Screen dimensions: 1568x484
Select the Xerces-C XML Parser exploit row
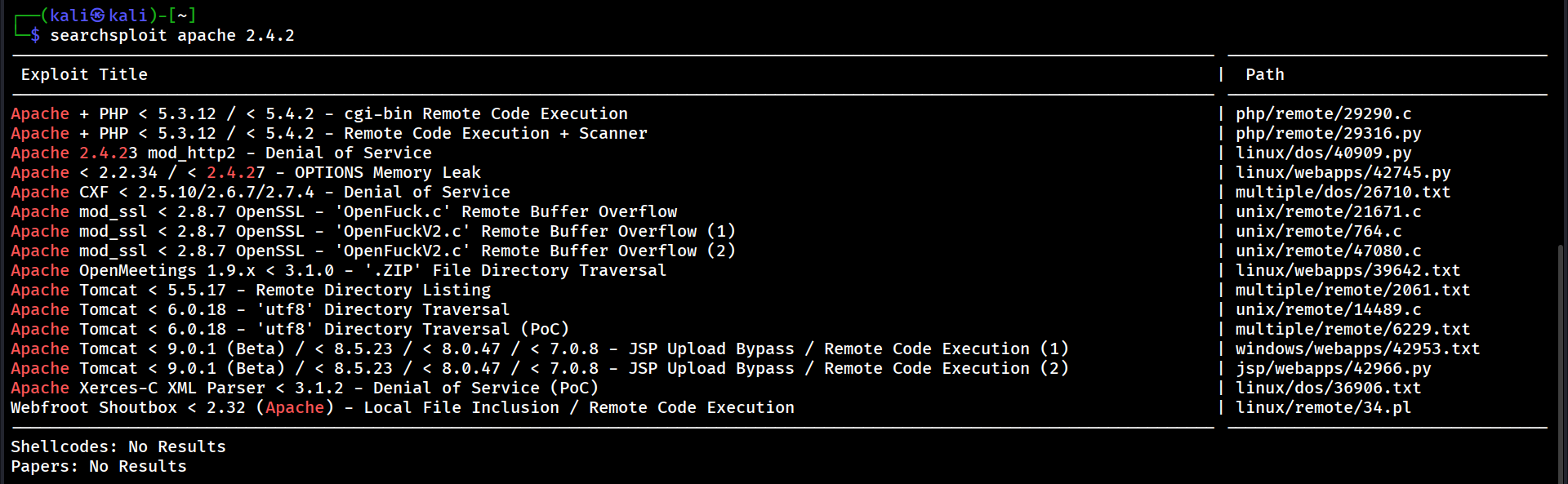304,389
